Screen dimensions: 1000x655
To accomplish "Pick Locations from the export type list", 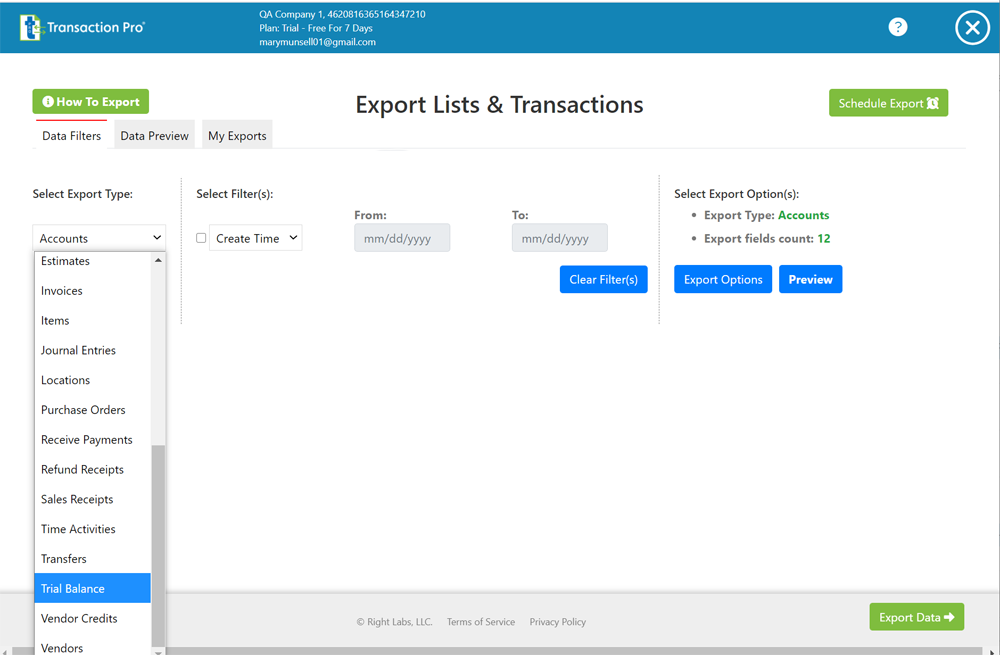I will tap(92, 380).
